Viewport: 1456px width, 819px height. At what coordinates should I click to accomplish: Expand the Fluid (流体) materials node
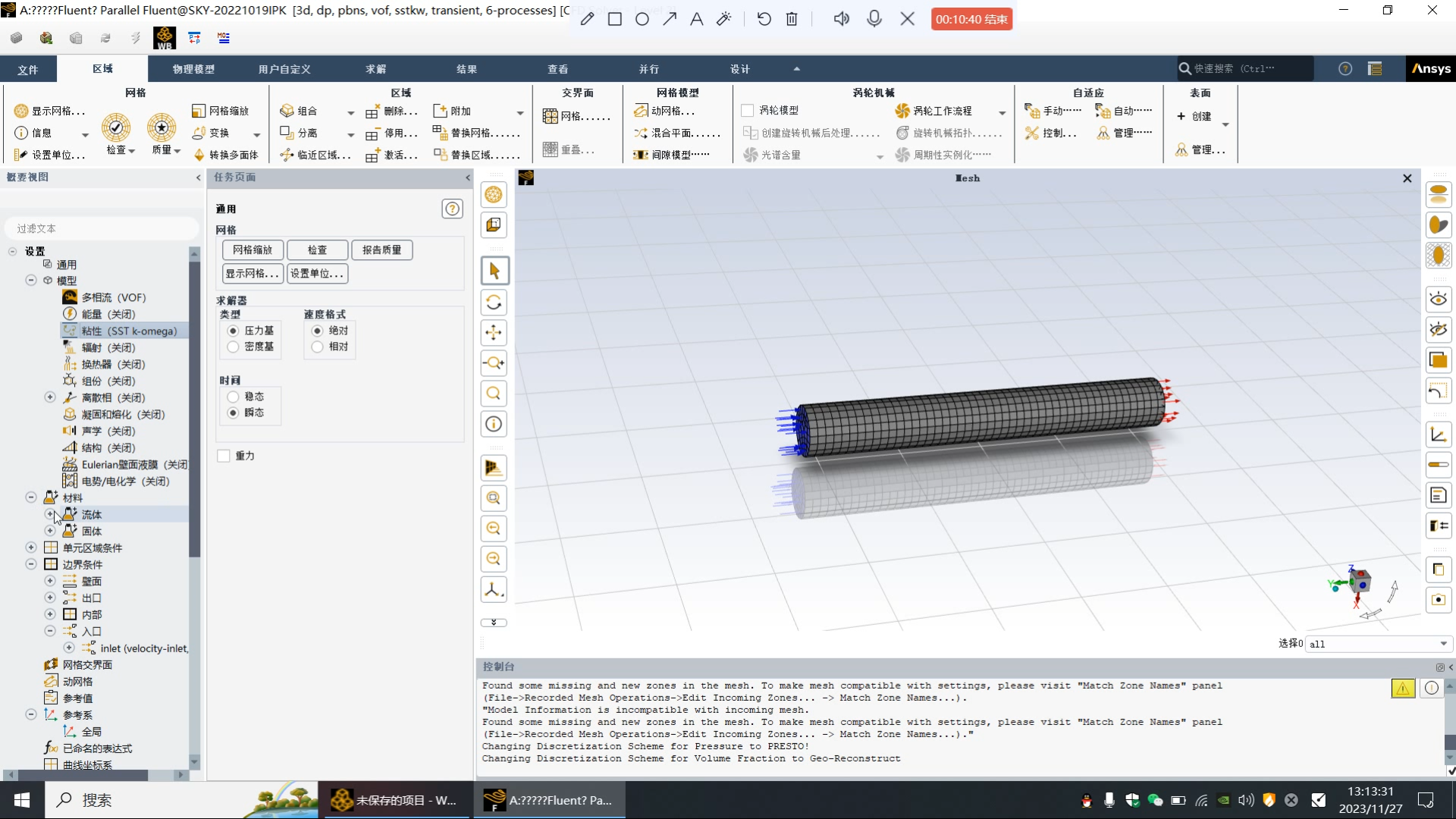50,514
